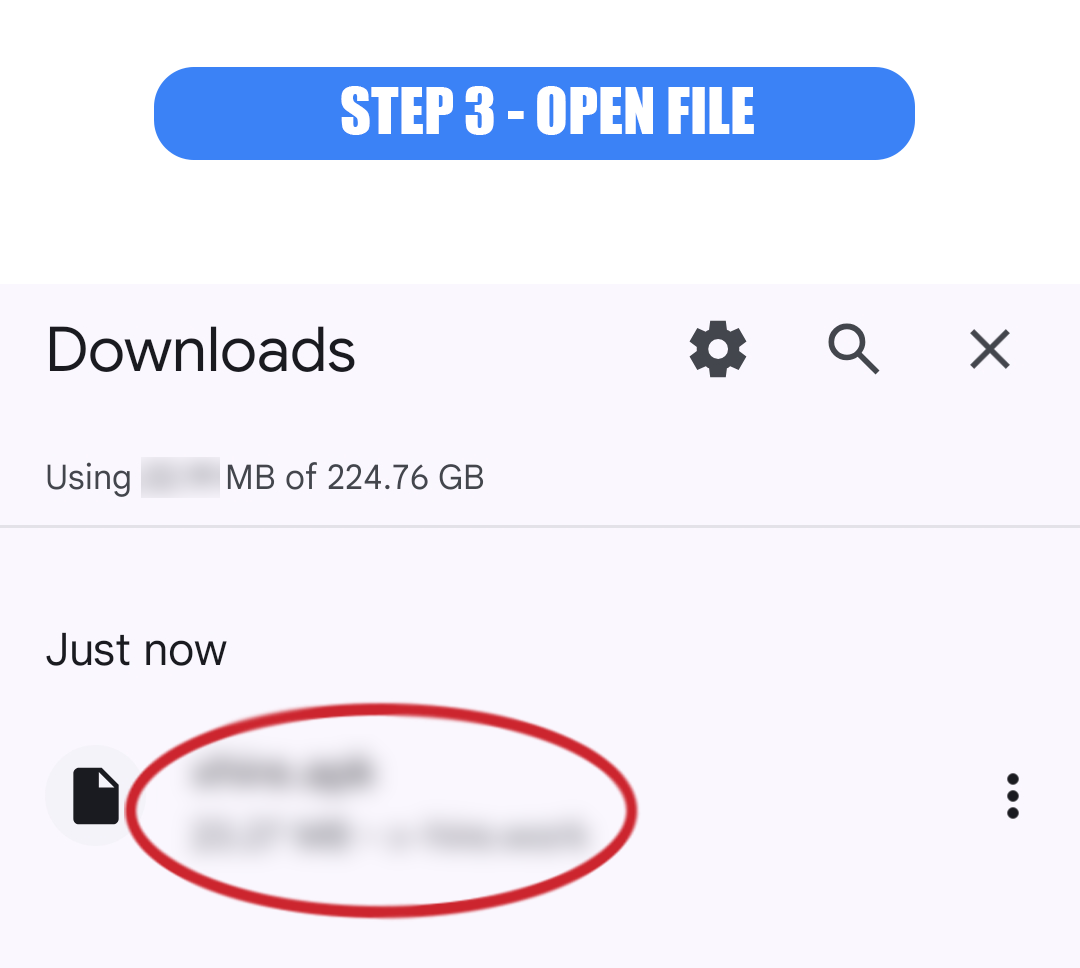Click the divider line under storage info
Screen dimensions: 1080x968
[x=540, y=526]
